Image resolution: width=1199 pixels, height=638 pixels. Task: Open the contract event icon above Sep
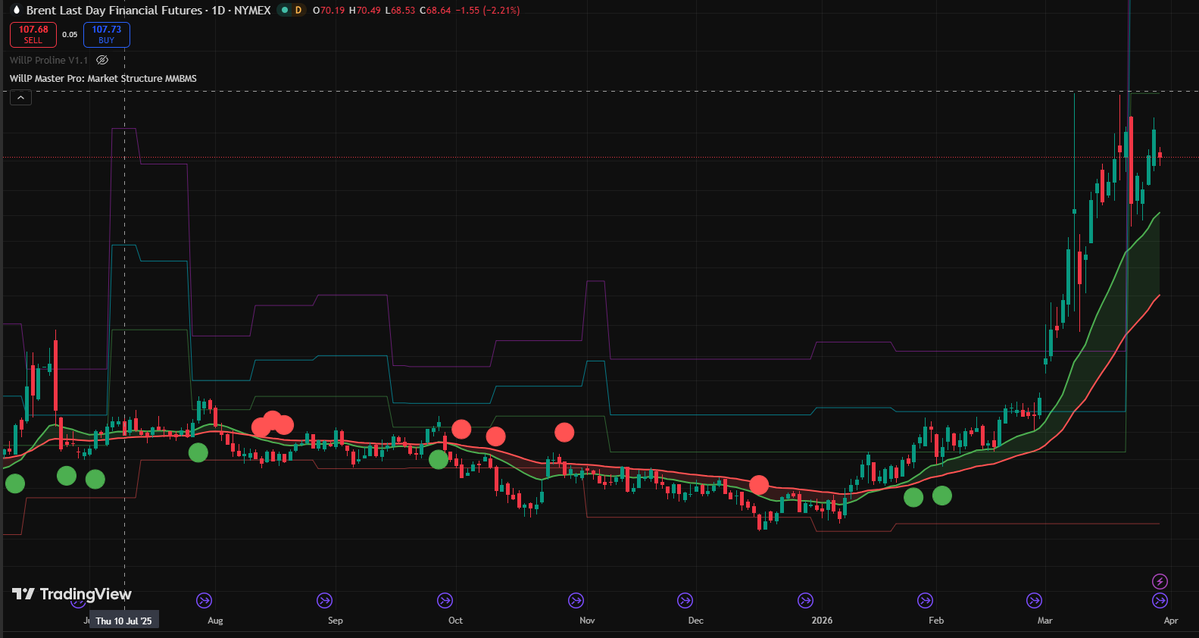324,601
